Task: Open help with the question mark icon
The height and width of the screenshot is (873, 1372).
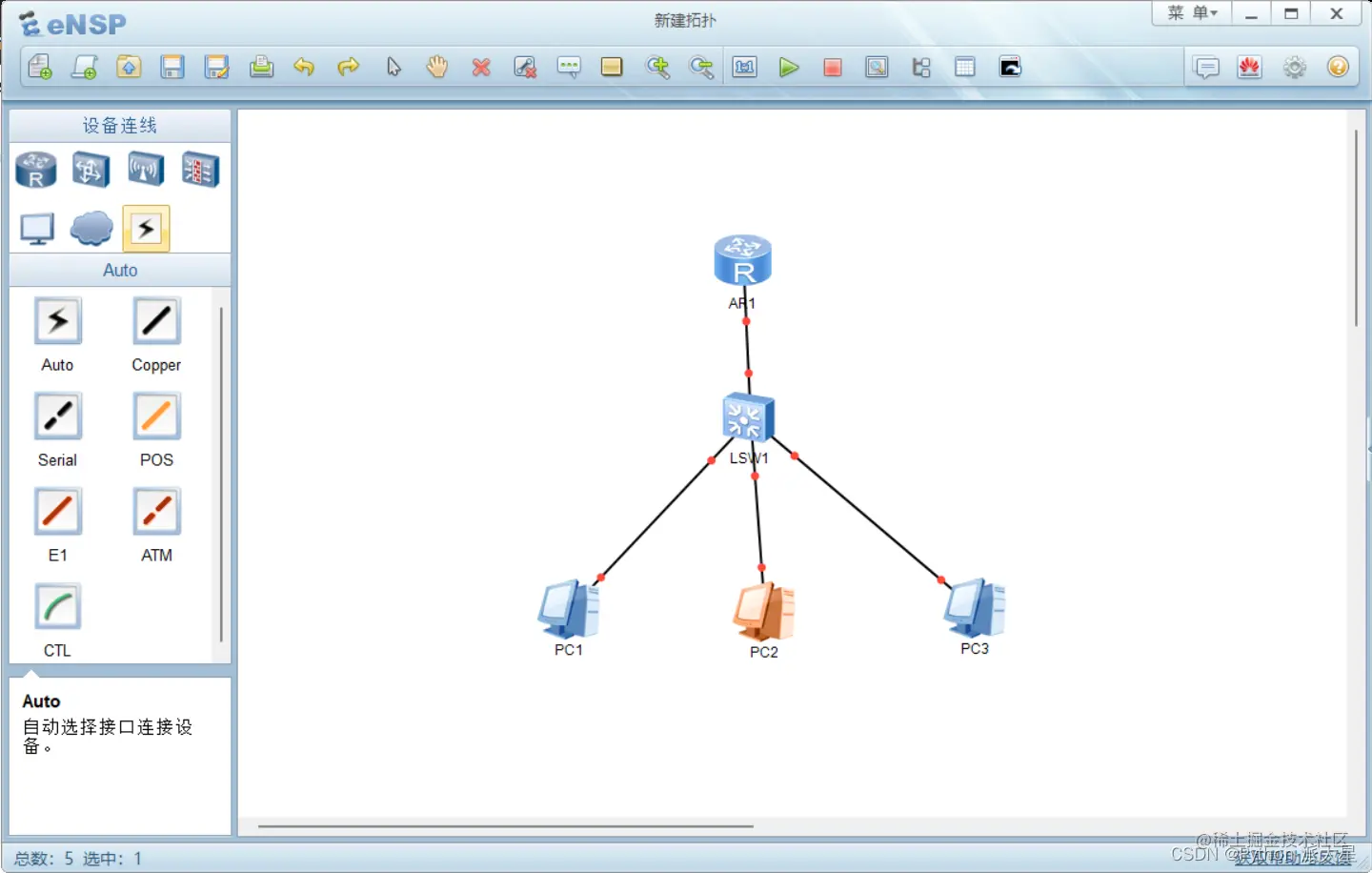Action: pyautogui.click(x=1338, y=67)
